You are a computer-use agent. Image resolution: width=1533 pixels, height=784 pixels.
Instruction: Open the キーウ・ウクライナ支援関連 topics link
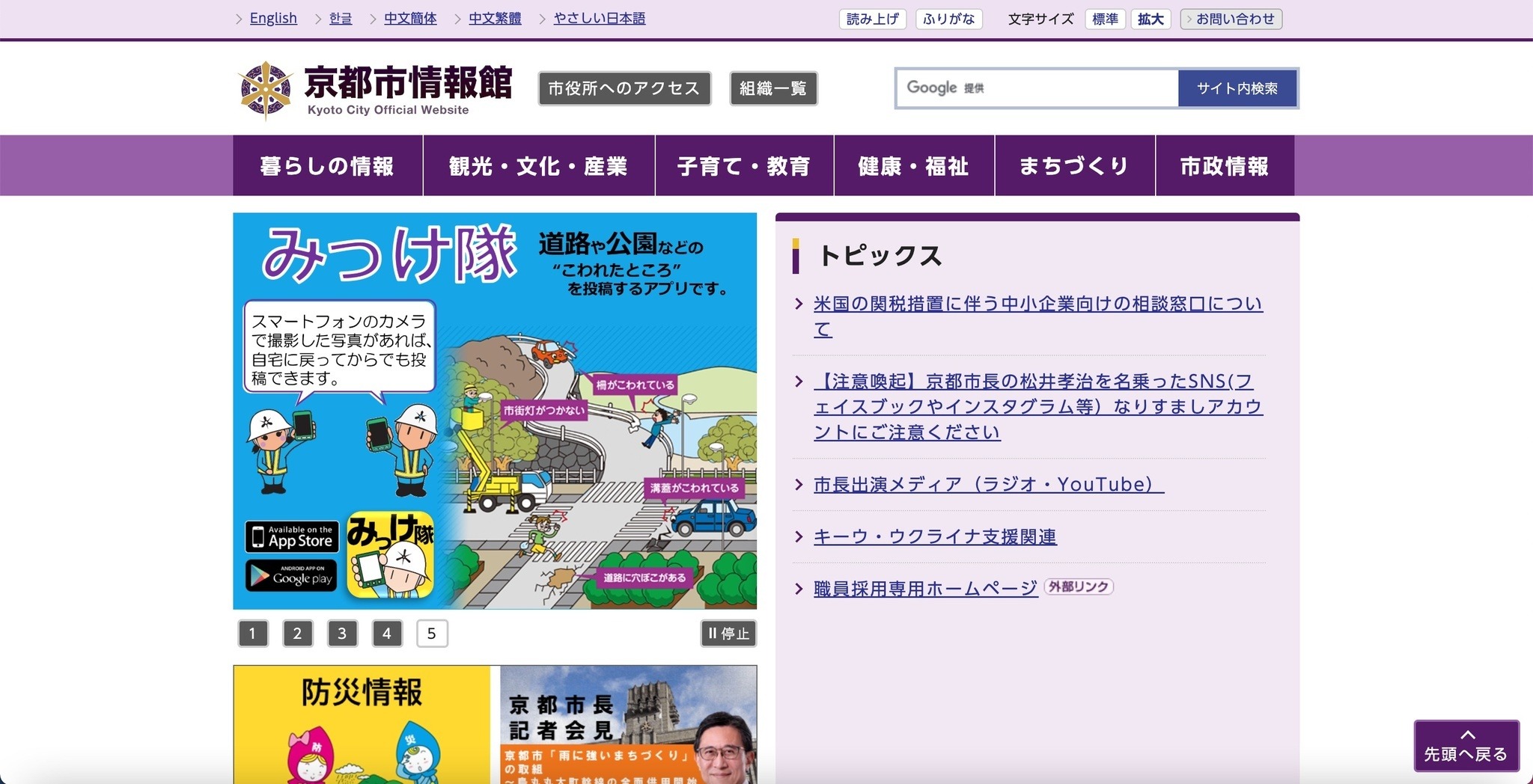click(x=934, y=536)
